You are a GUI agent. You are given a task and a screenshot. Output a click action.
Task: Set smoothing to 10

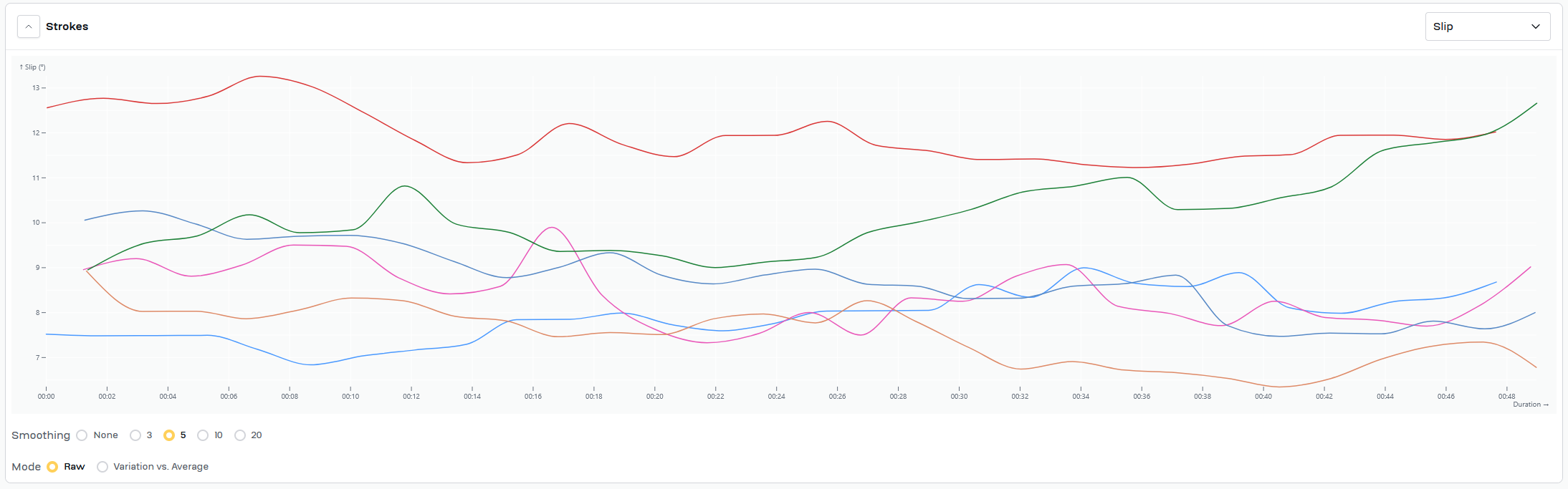pyautogui.click(x=203, y=435)
